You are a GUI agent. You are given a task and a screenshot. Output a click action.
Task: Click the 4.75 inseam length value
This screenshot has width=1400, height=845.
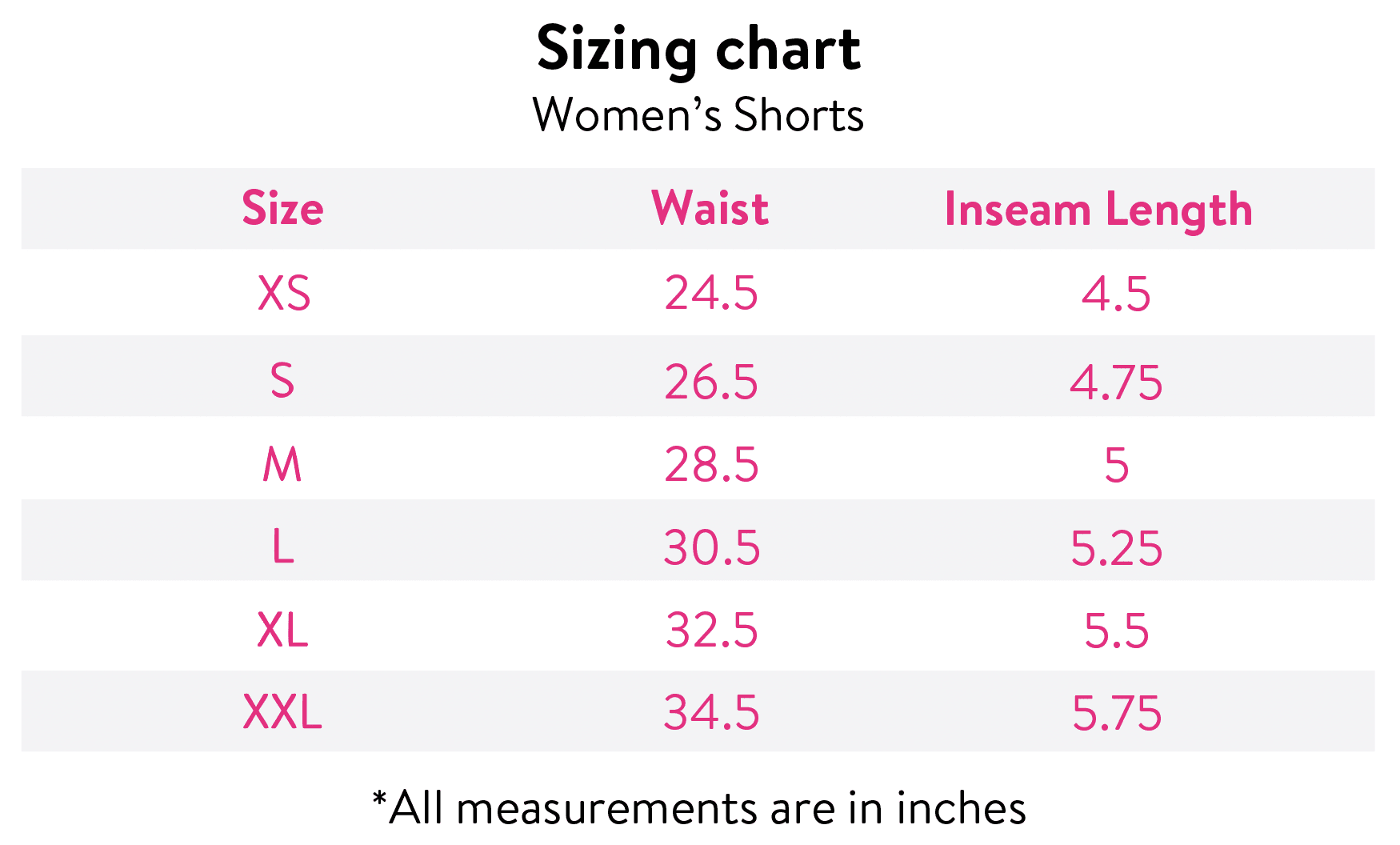tap(1116, 382)
